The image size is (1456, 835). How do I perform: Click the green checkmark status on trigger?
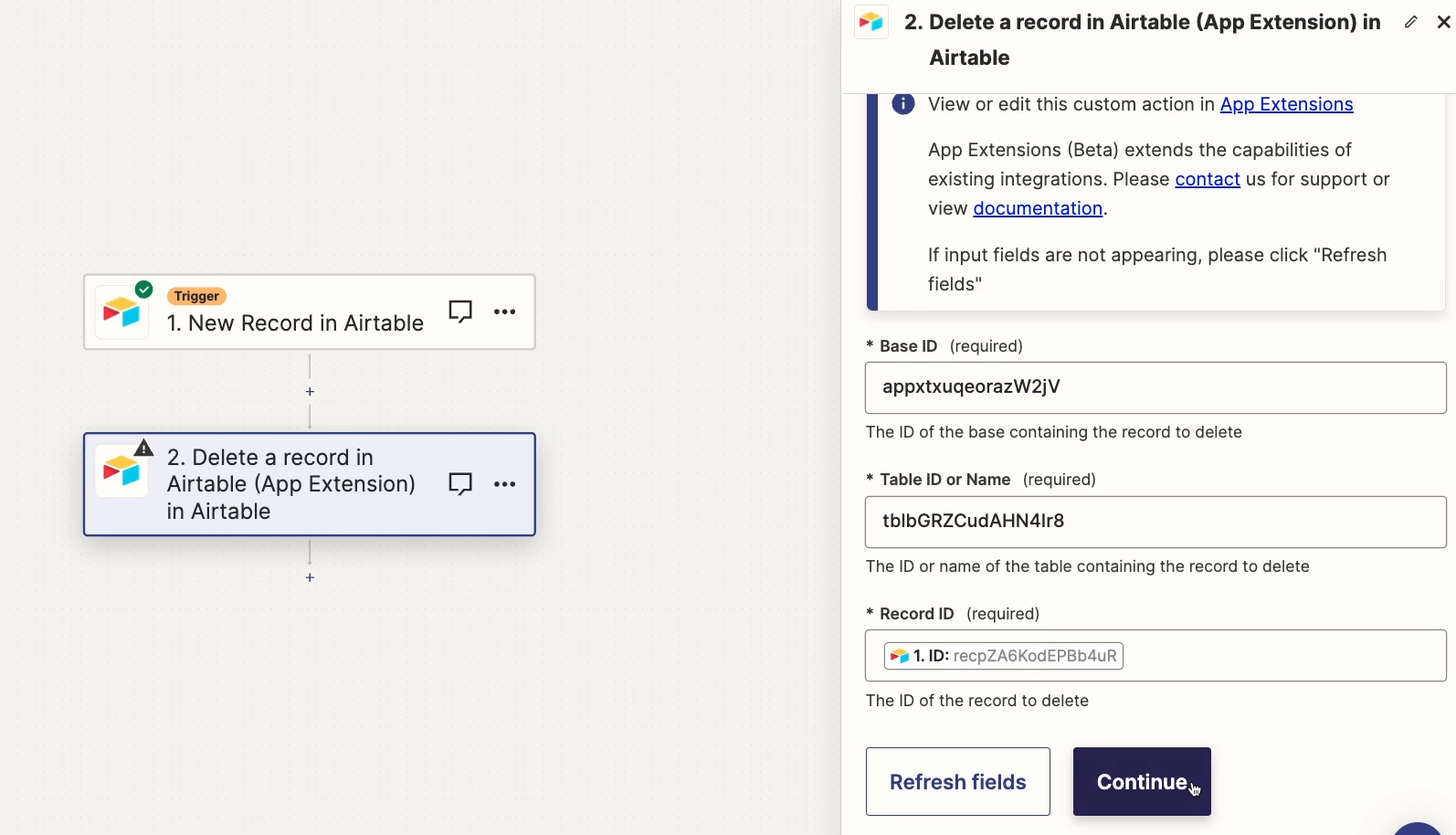pyautogui.click(x=144, y=290)
